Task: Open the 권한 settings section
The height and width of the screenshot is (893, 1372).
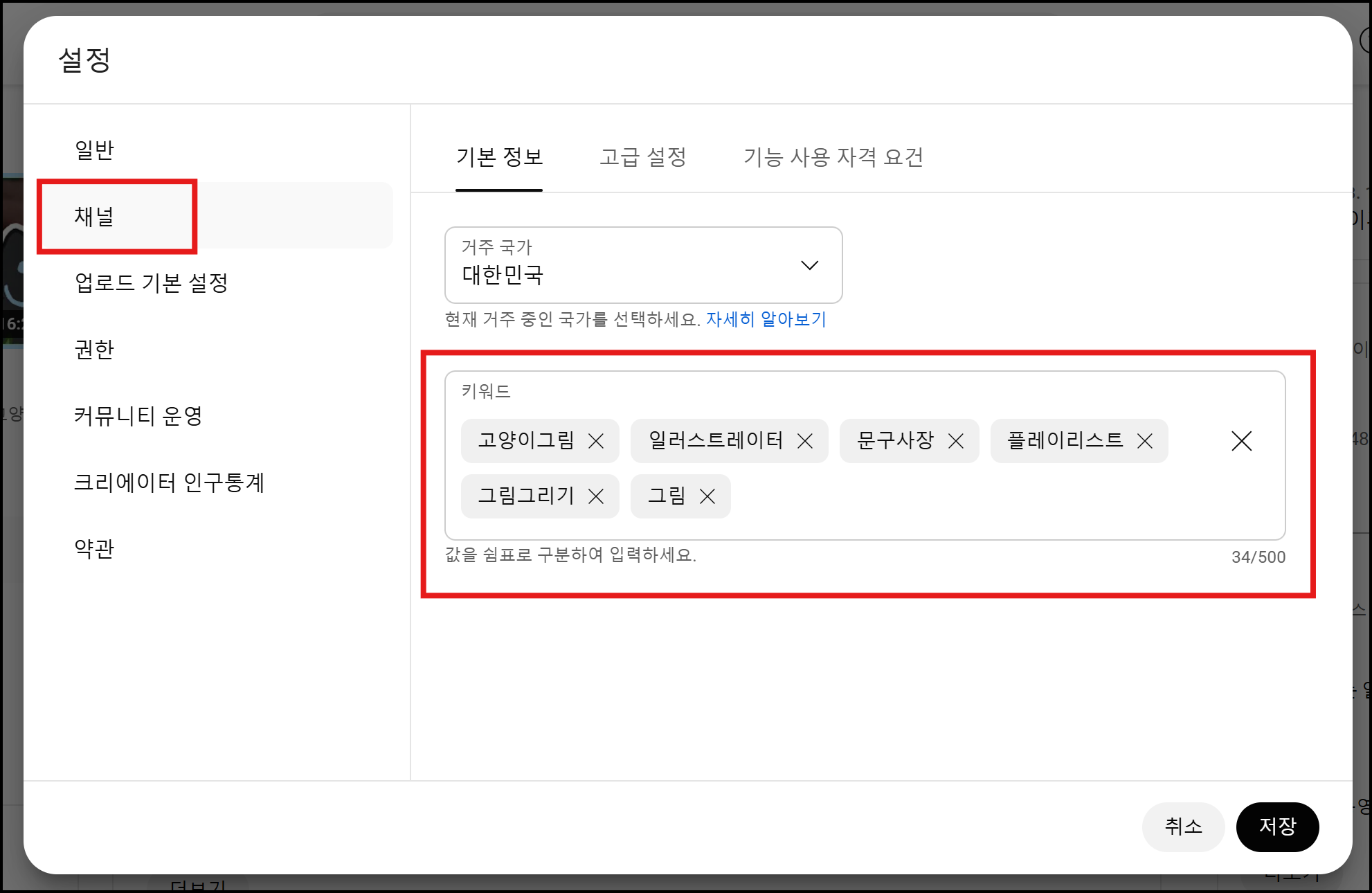Action: [94, 349]
